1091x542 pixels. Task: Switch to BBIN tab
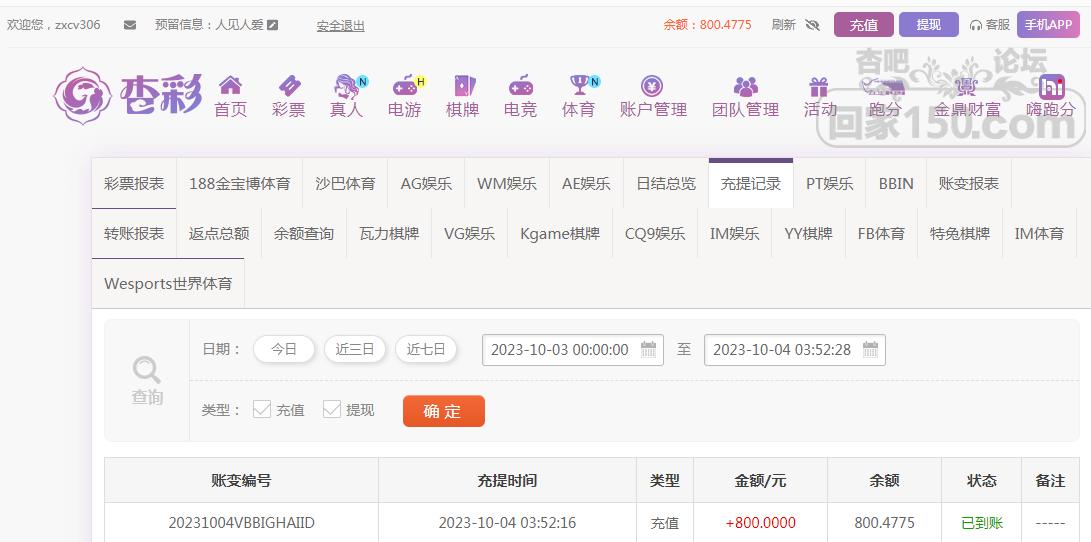pyautogui.click(x=896, y=184)
